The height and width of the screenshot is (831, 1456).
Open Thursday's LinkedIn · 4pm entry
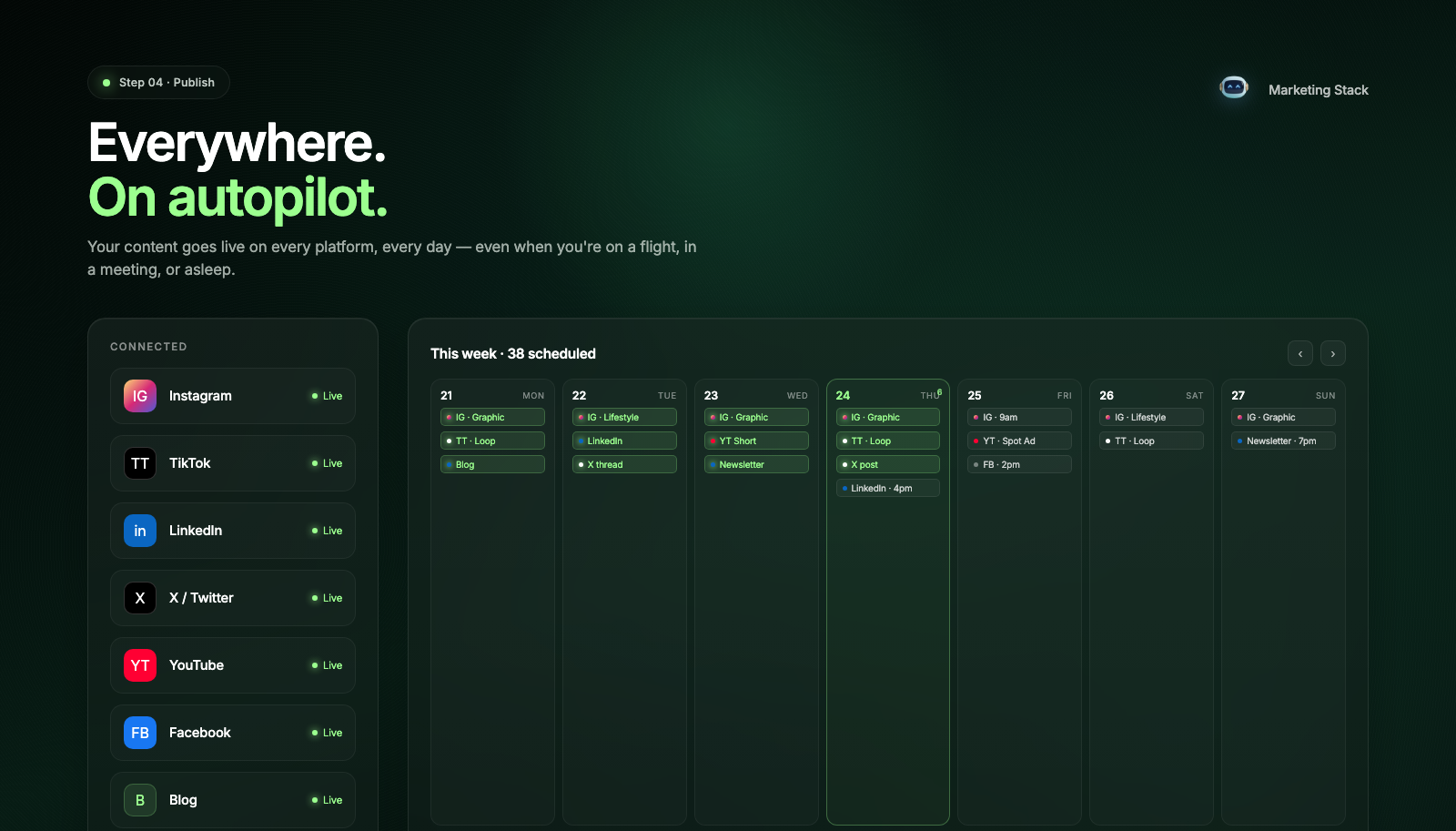tap(888, 488)
